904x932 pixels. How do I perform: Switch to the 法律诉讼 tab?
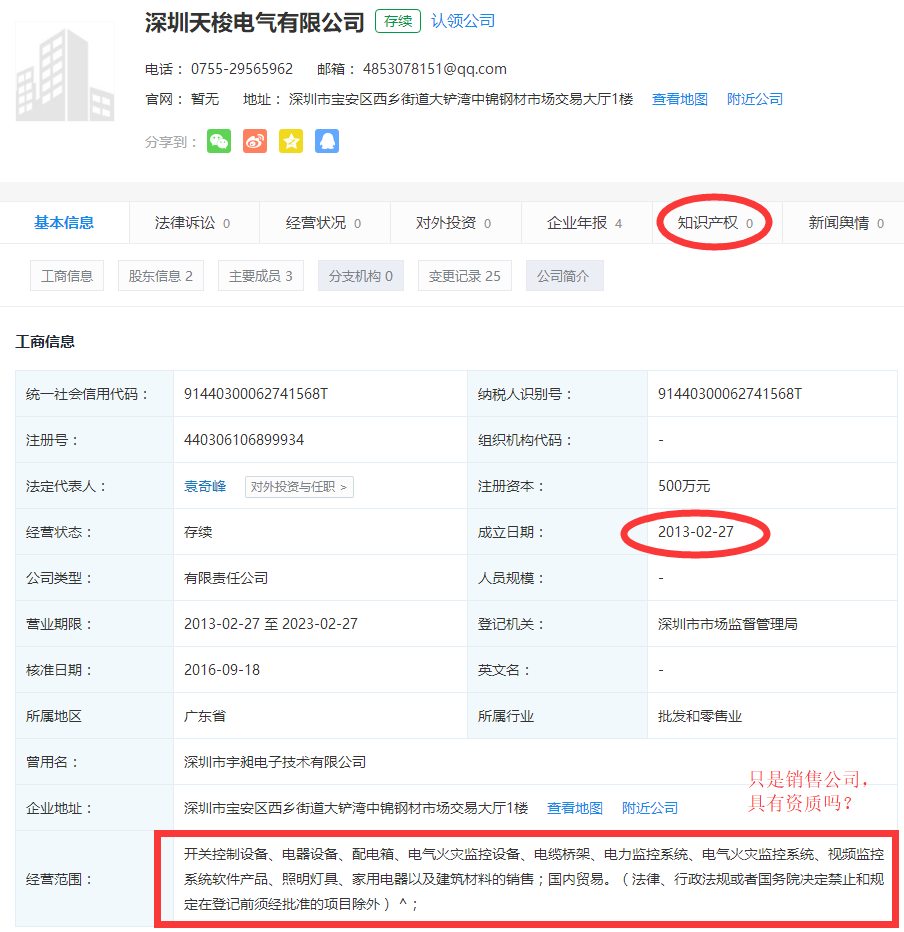(193, 223)
